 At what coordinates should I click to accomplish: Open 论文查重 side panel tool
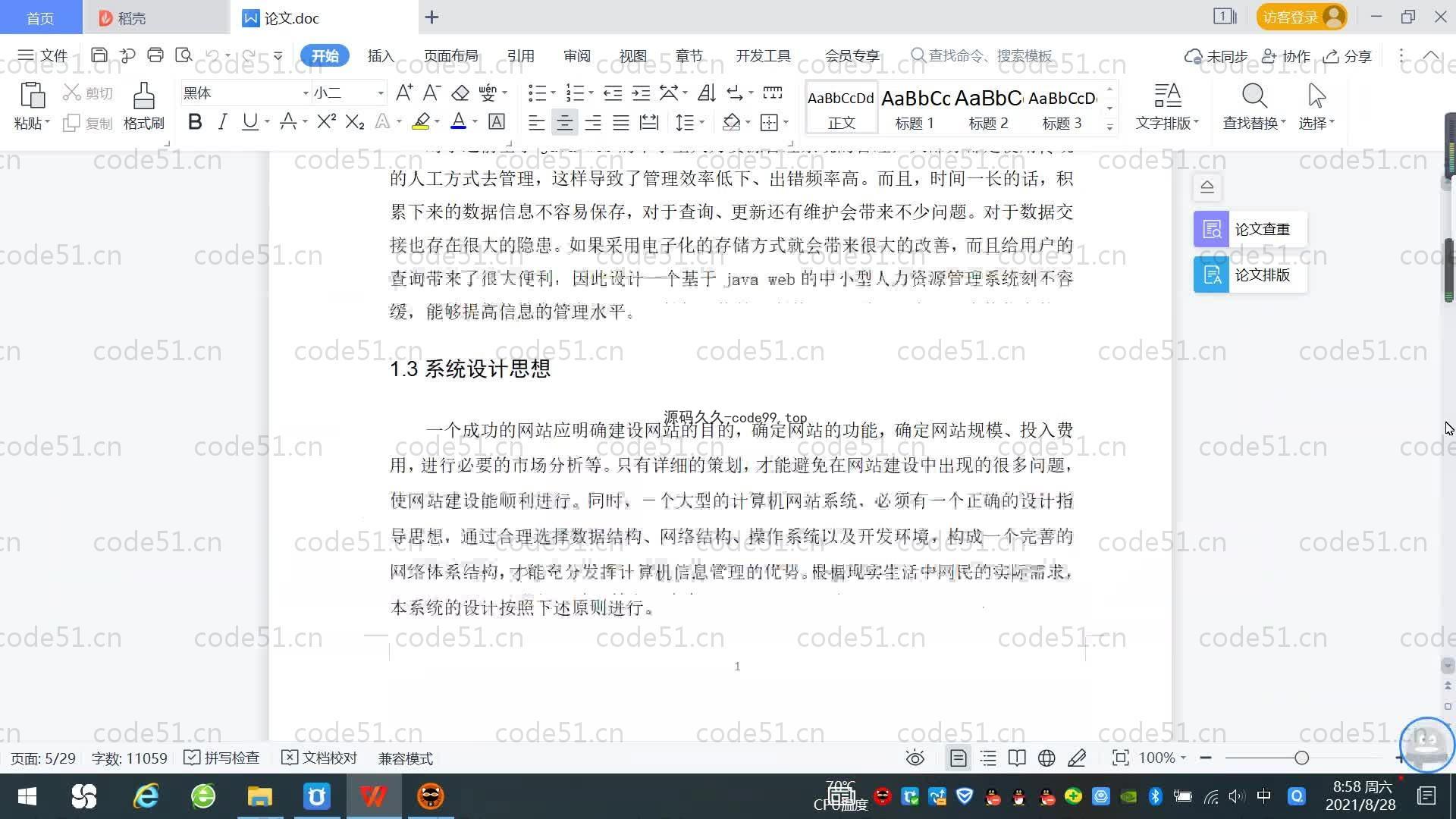point(1250,229)
